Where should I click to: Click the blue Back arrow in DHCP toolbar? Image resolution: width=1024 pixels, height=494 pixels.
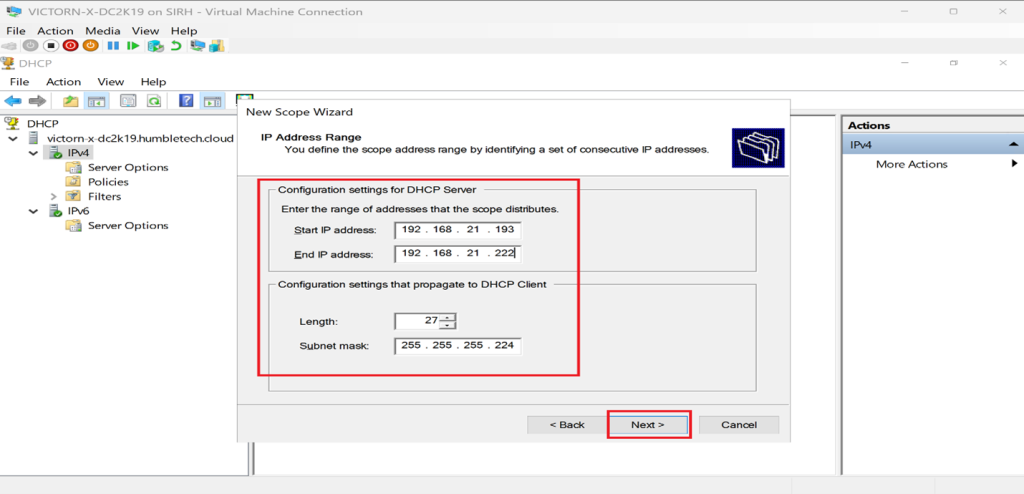click(13, 101)
